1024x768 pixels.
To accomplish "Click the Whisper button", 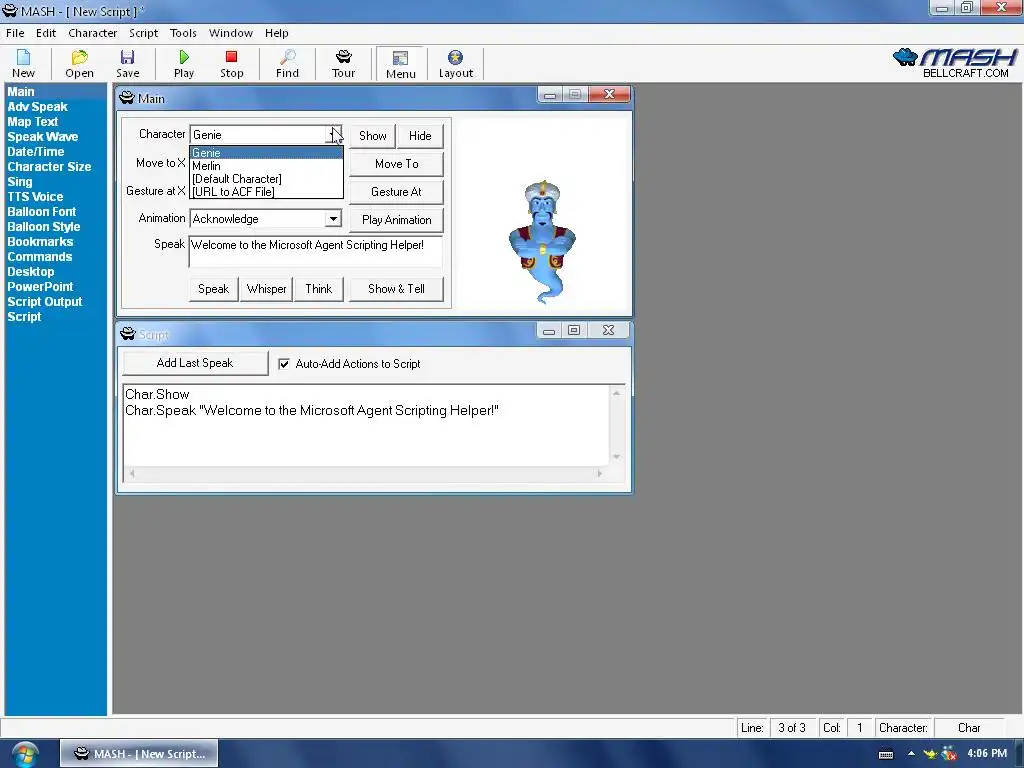I will (266, 289).
